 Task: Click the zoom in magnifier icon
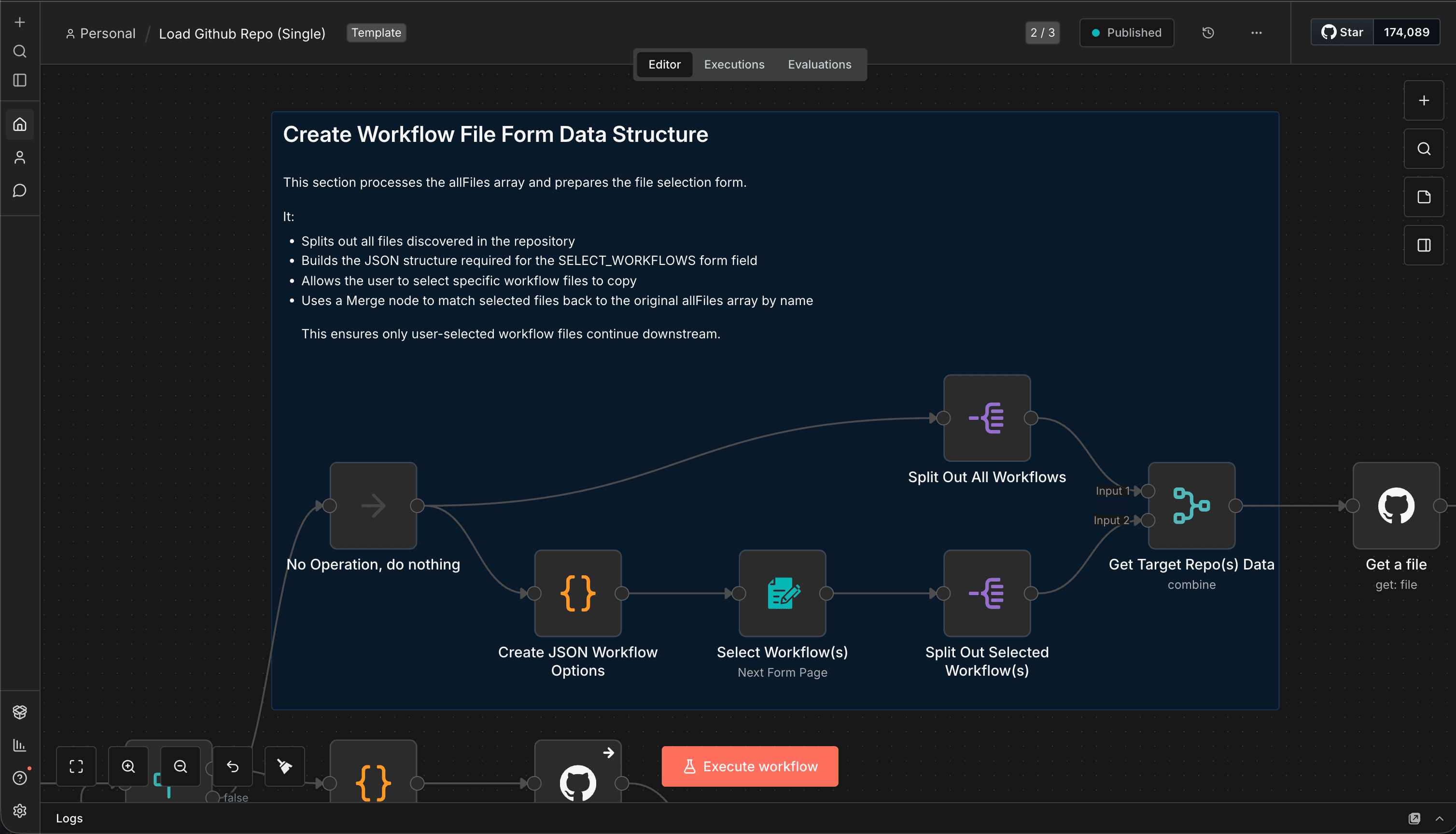point(128,766)
